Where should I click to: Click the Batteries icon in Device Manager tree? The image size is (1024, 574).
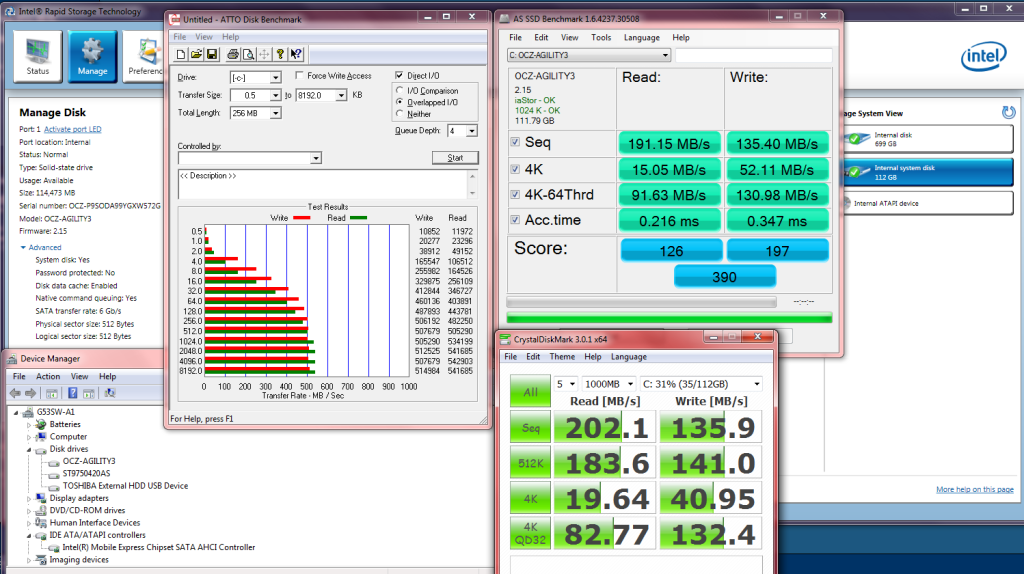41,424
